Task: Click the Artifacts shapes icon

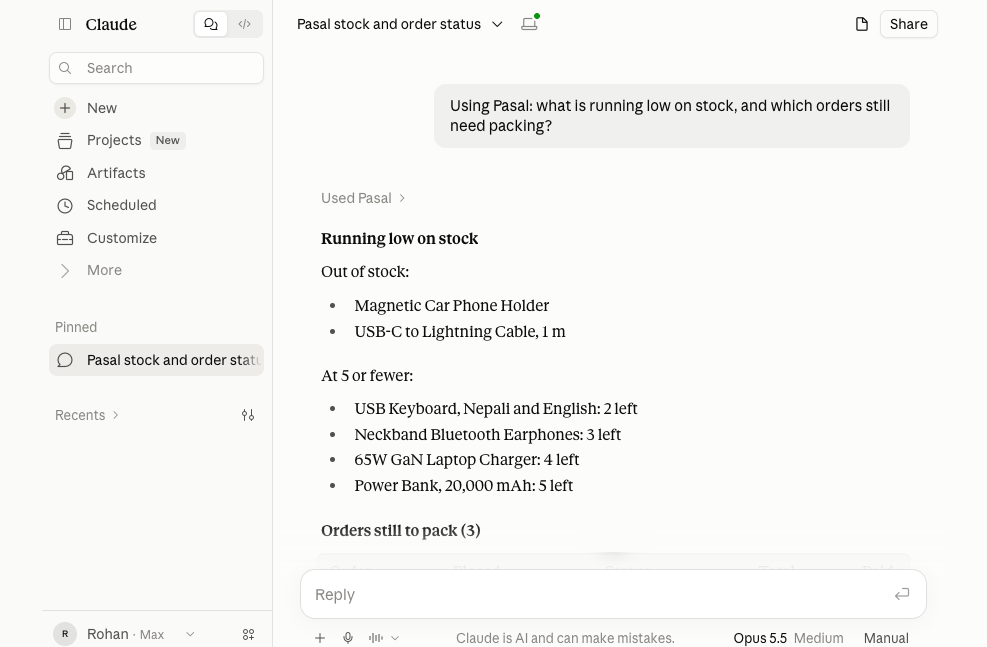Action: pyautogui.click(x=65, y=173)
